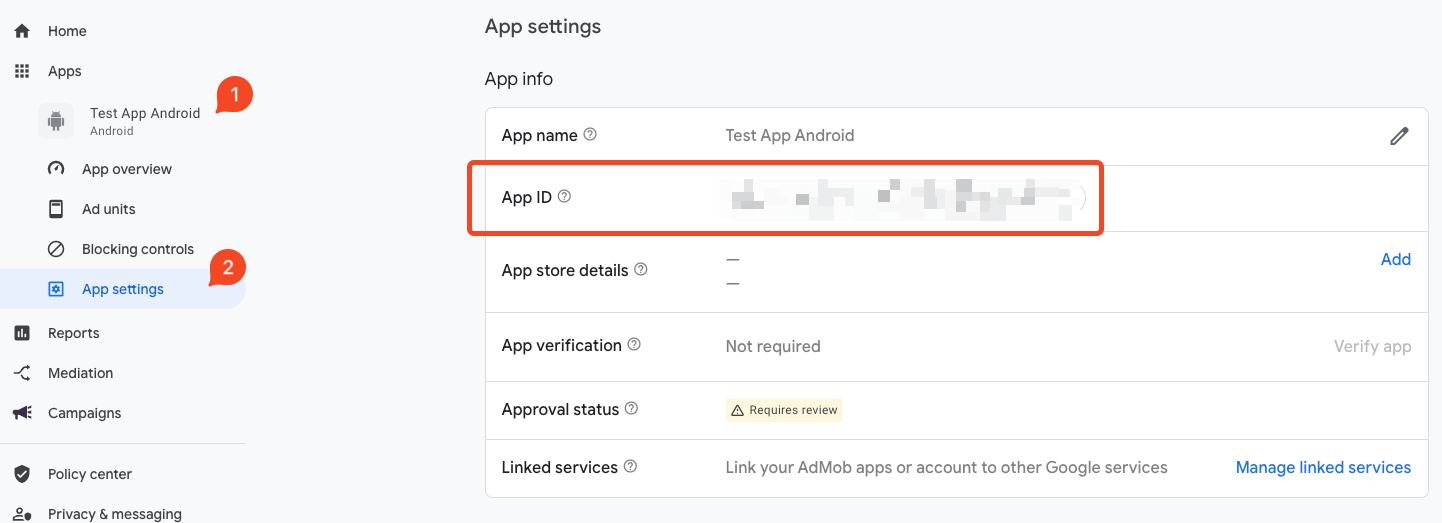Click the Ad units phone icon
Image resolution: width=1442 pixels, height=523 pixels.
click(x=56, y=209)
